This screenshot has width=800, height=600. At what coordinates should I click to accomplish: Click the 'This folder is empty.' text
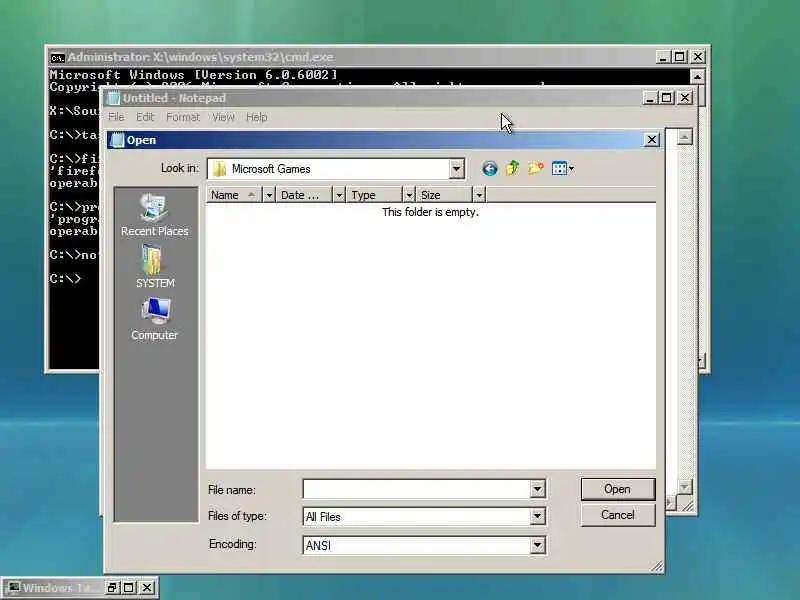point(430,212)
